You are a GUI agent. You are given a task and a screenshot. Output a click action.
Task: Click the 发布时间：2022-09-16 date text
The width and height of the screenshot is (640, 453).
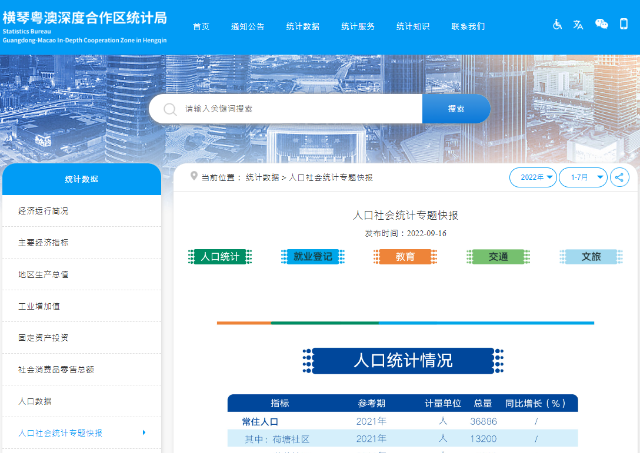click(405, 233)
